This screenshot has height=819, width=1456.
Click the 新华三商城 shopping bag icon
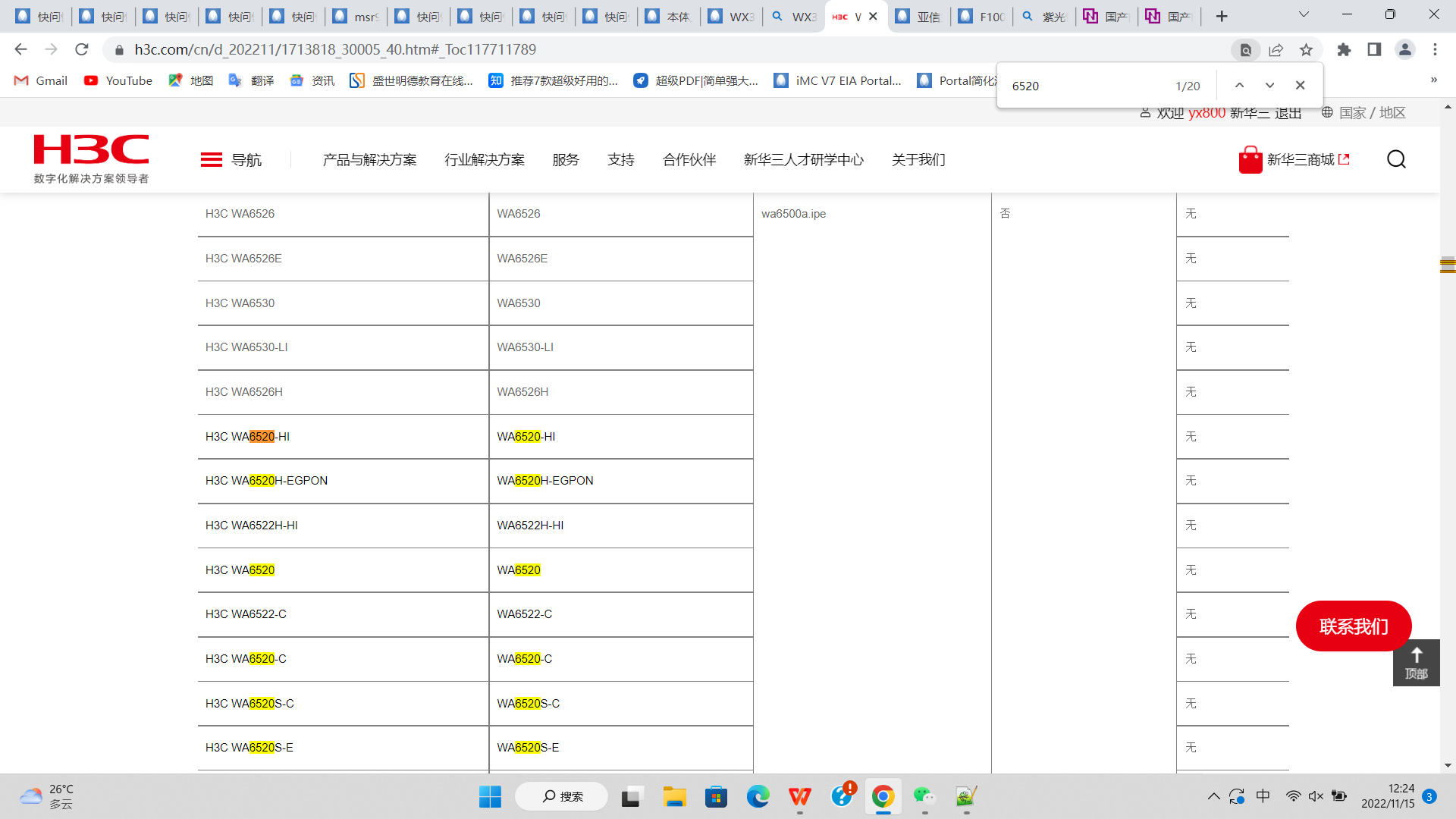[x=1250, y=160]
